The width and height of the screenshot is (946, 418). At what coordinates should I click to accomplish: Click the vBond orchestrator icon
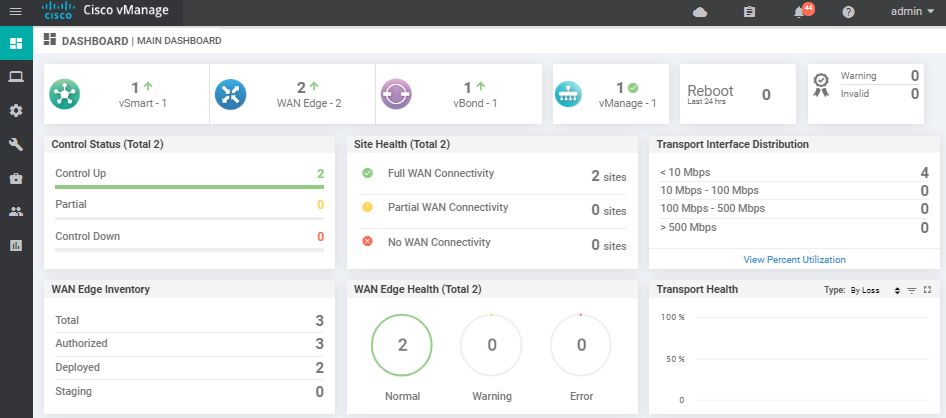[x=396, y=94]
